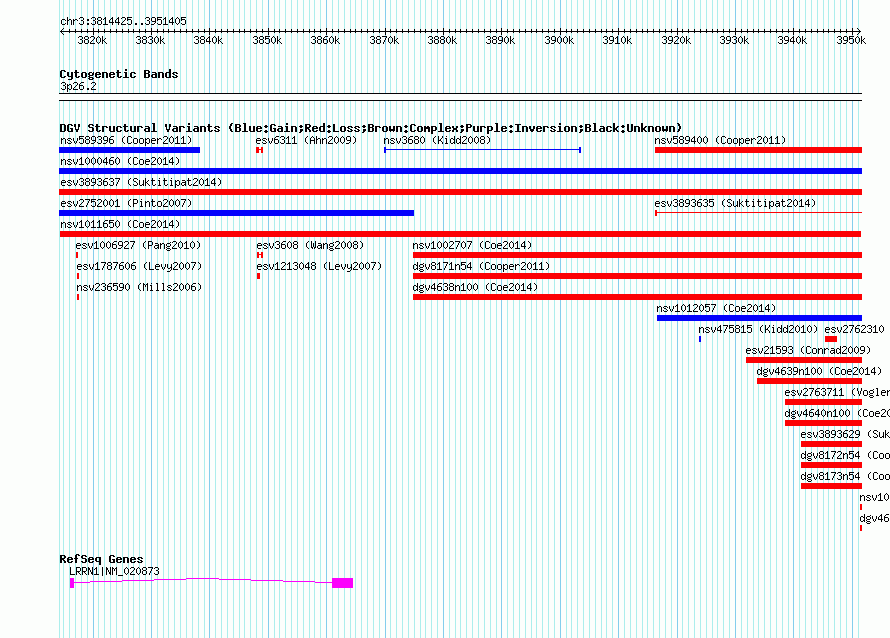
Task: Click the esv2763711 variant label
Action: pyautogui.click(x=837, y=392)
